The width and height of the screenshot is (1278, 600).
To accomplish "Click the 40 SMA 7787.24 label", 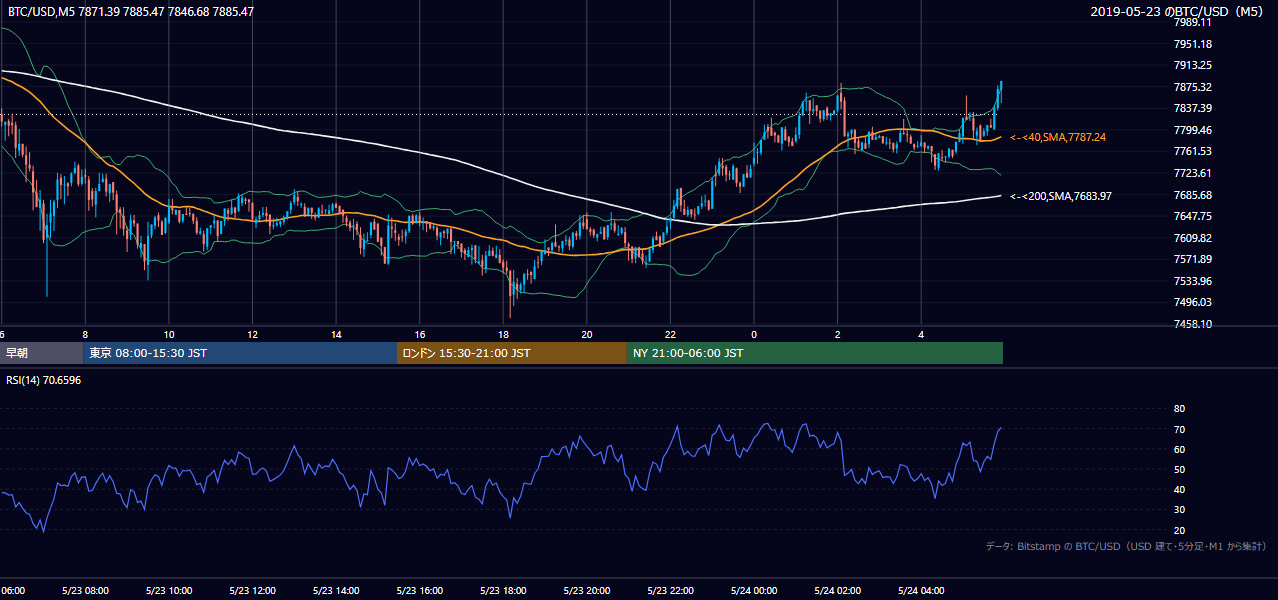I will [1058, 137].
